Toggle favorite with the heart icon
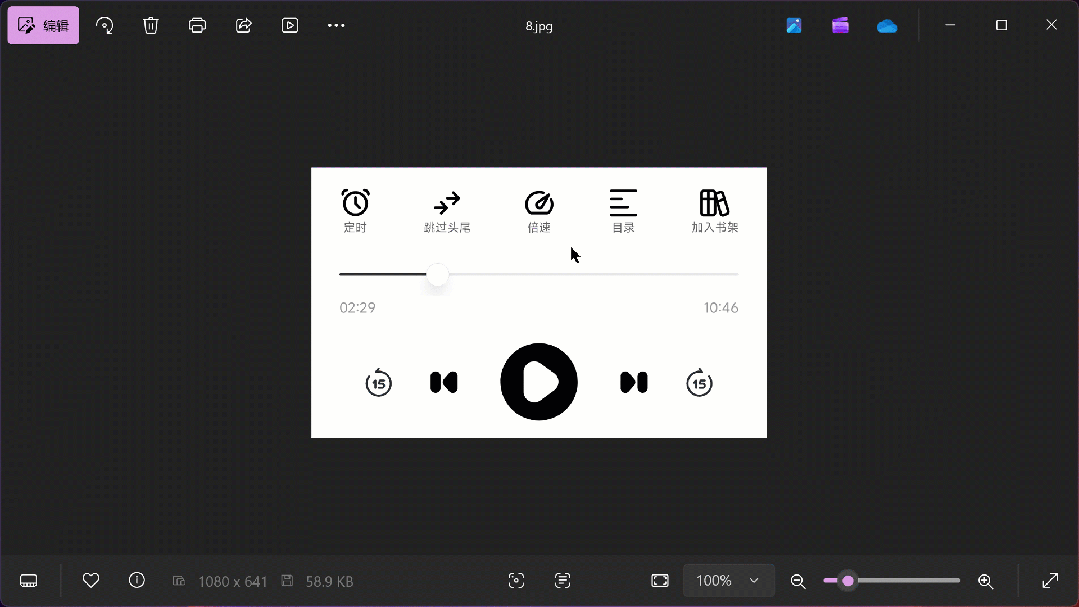 coord(91,580)
